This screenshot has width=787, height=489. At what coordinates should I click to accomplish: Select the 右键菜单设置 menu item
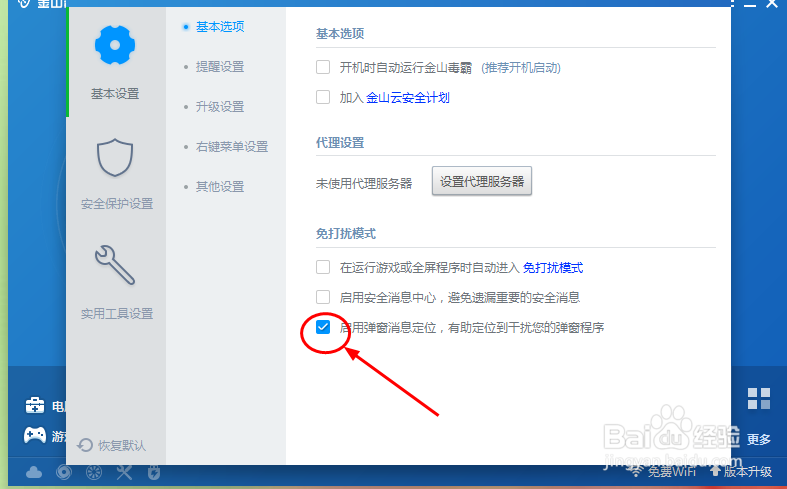(x=232, y=147)
